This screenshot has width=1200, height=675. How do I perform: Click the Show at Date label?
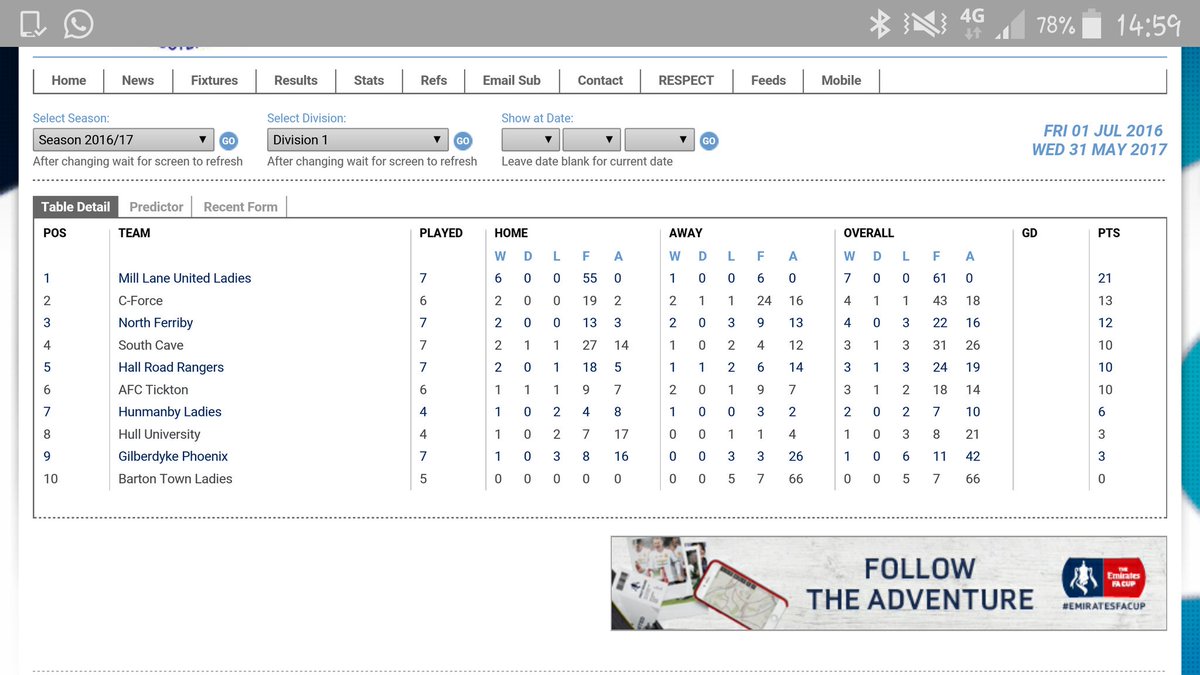[x=537, y=118]
